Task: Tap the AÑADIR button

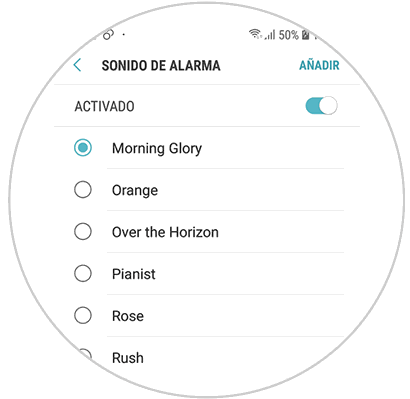Action: pyautogui.click(x=319, y=65)
